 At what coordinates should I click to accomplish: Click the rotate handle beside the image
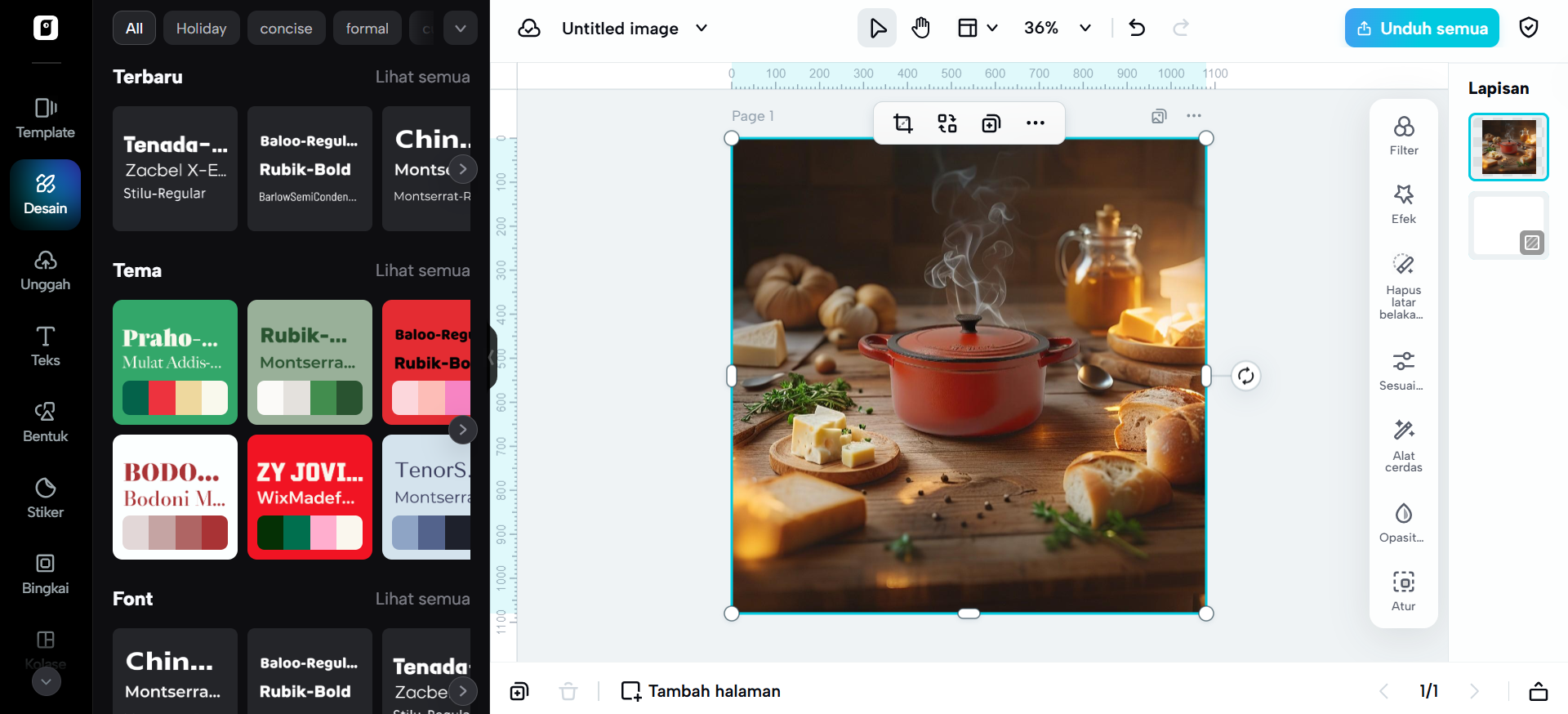coord(1245,376)
